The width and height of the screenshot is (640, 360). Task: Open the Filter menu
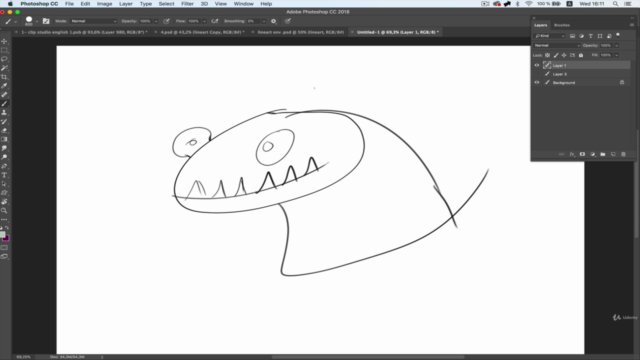(x=187, y=4)
